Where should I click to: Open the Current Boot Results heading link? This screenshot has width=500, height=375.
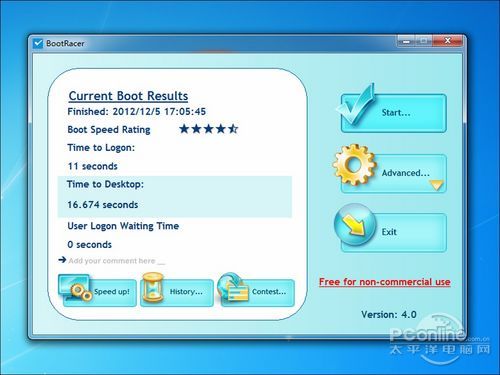pos(128,96)
